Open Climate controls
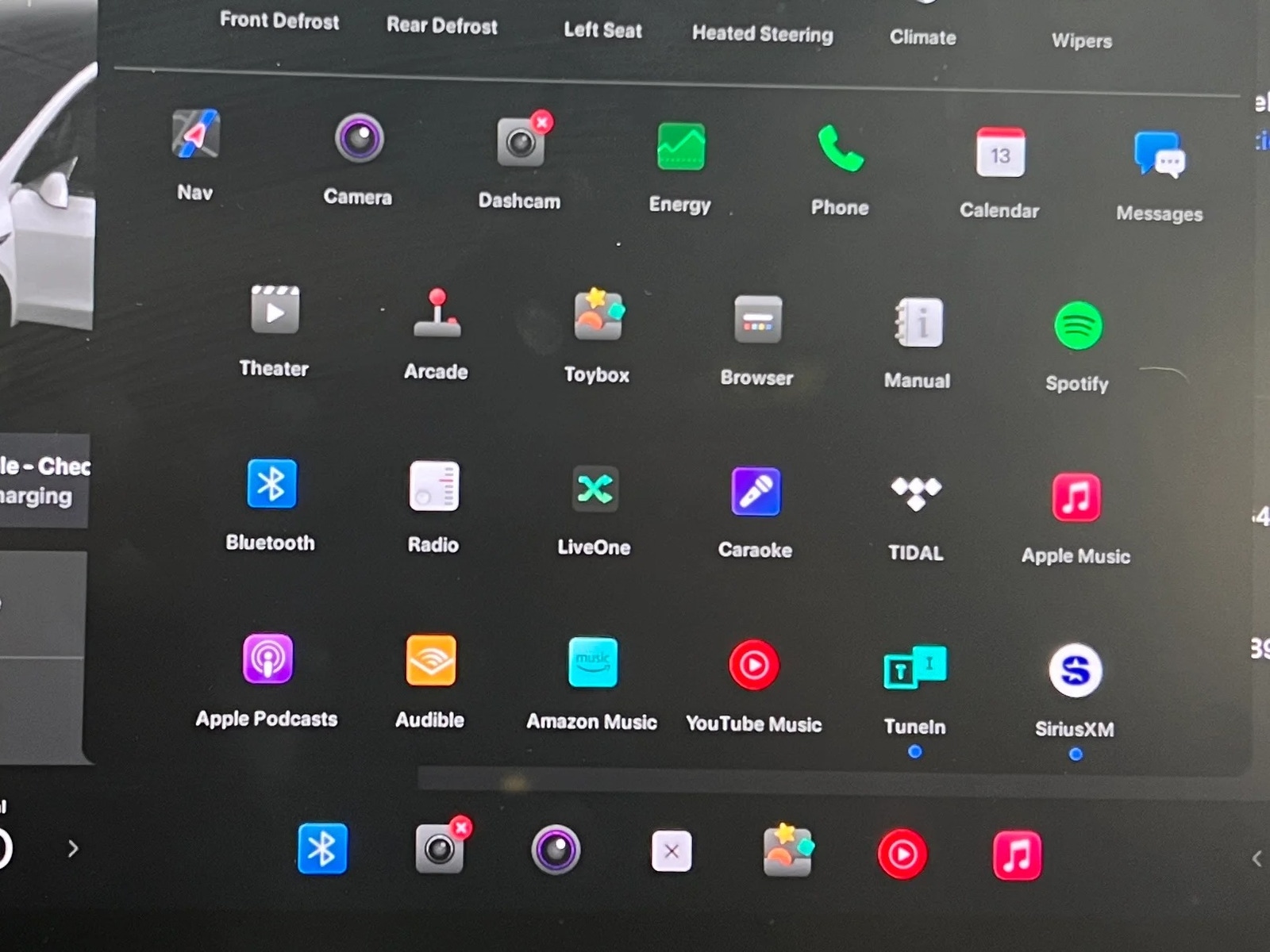The height and width of the screenshot is (952, 1270). point(922,37)
